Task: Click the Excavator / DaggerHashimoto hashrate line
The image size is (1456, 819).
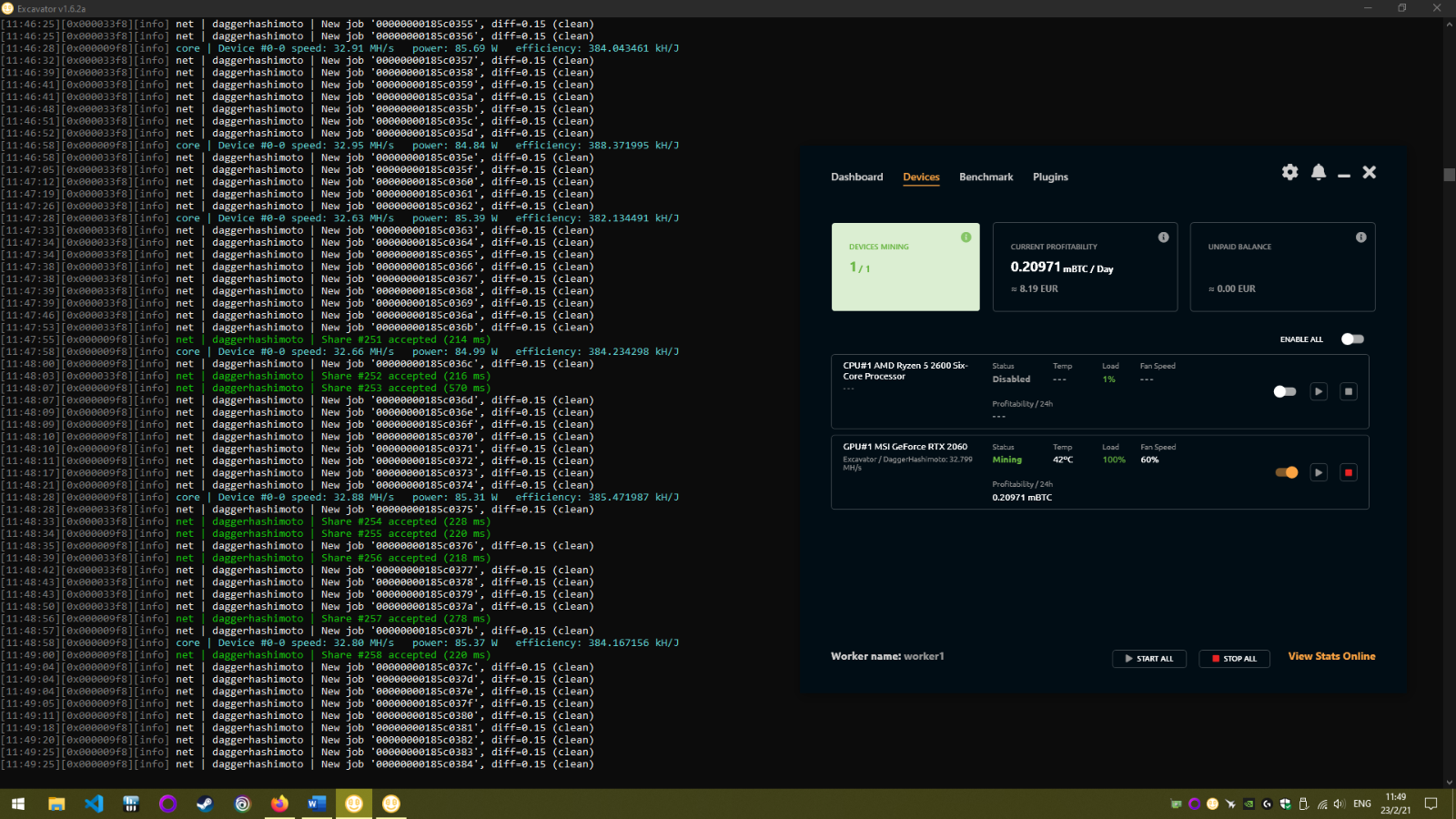Action: pos(907,463)
